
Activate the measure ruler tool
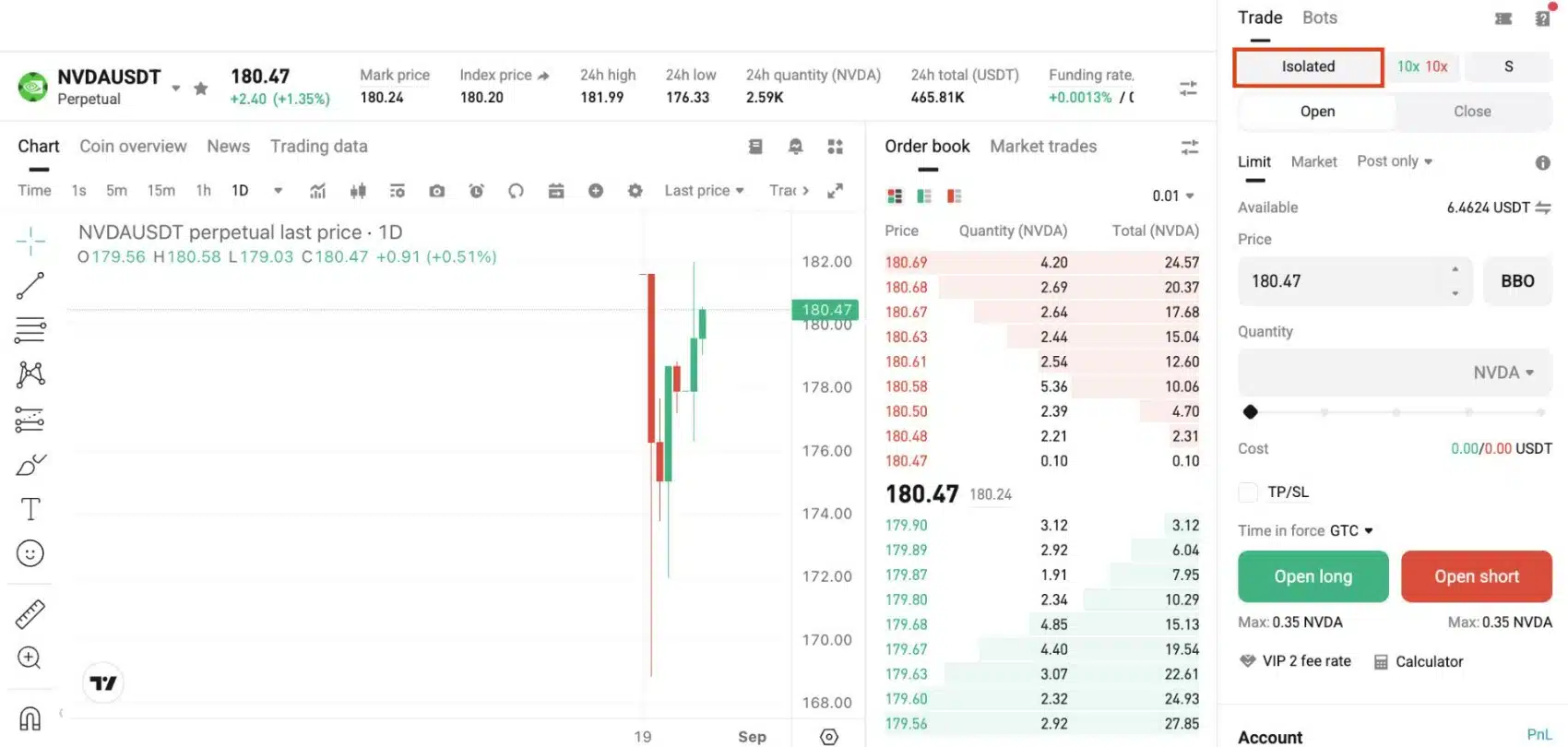30,613
